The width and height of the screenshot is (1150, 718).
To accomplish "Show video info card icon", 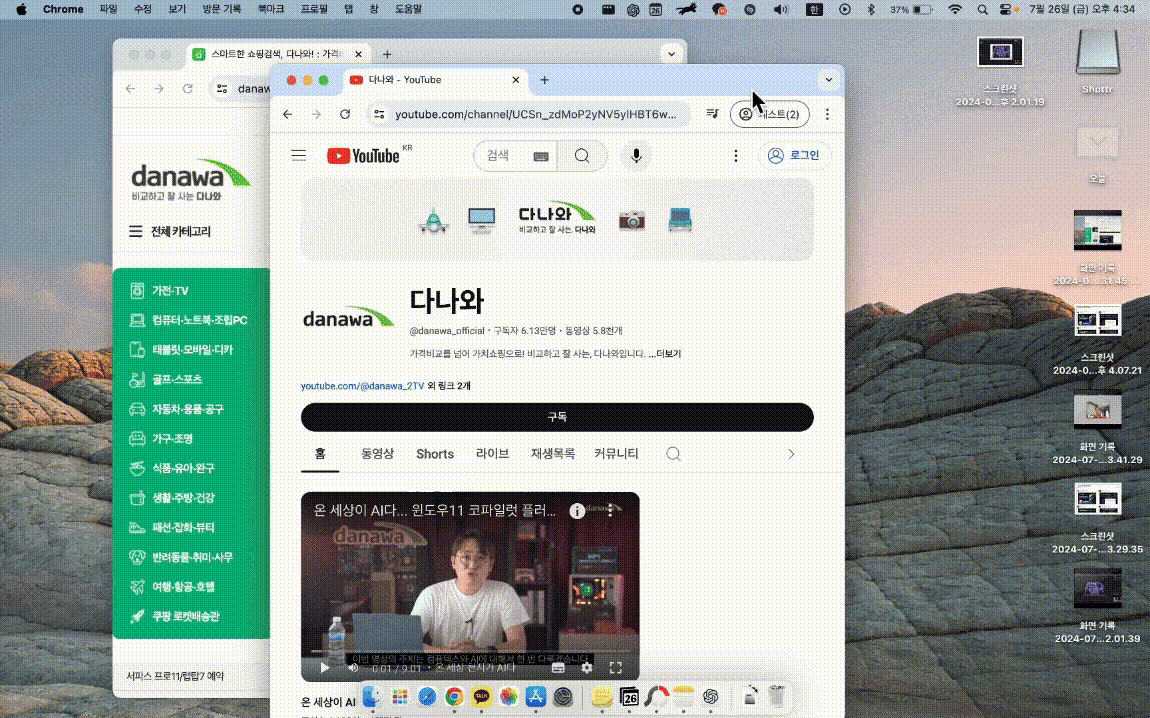I will click(x=577, y=510).
